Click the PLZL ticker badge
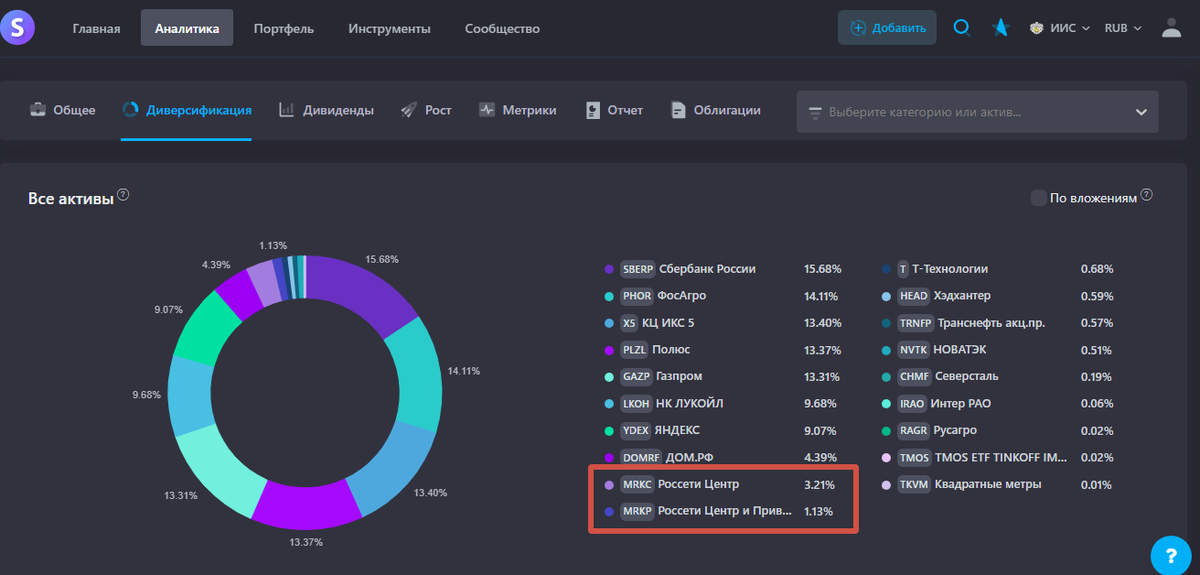 [634, 350]
